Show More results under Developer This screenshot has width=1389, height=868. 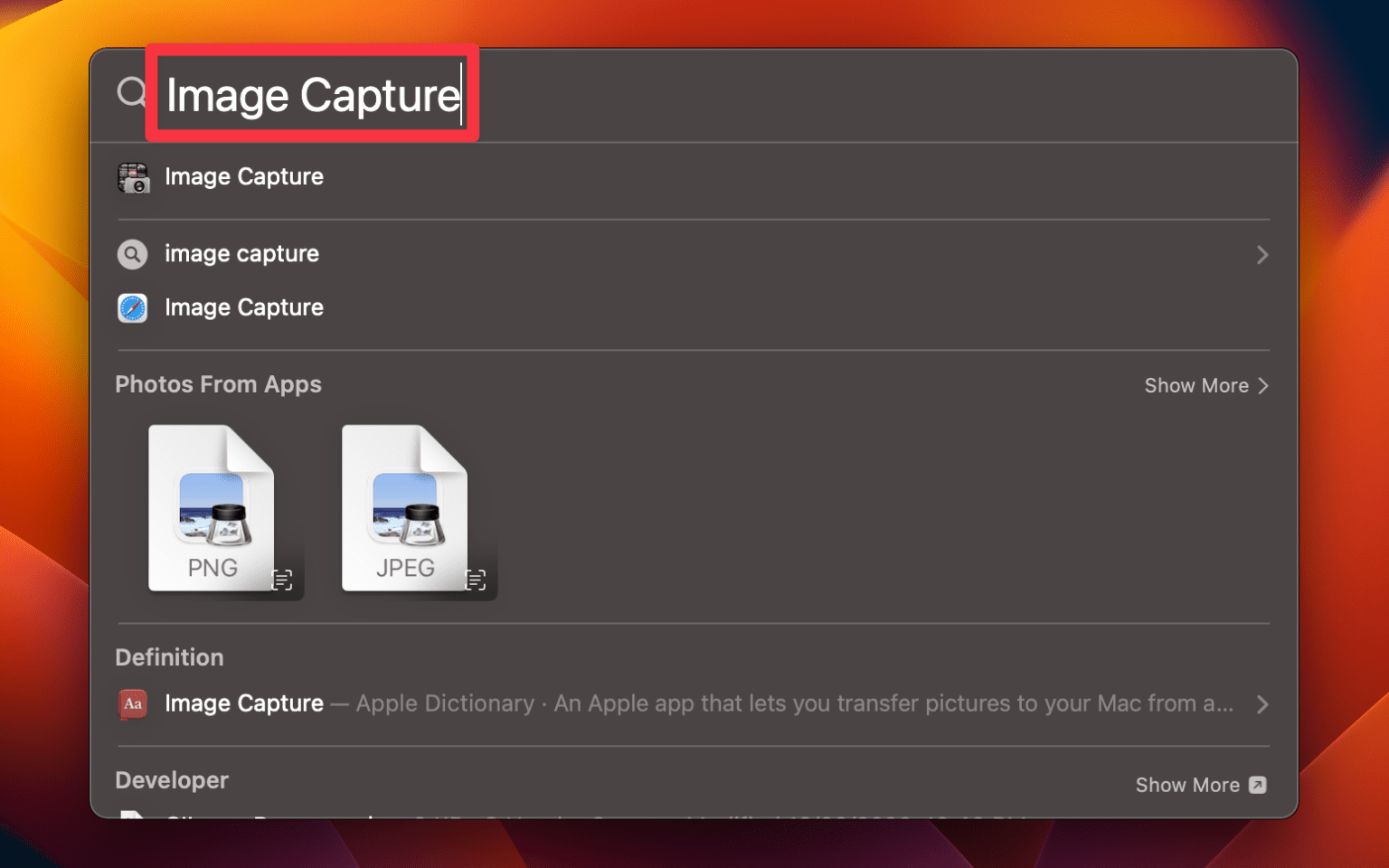(x=1188, y=785)
